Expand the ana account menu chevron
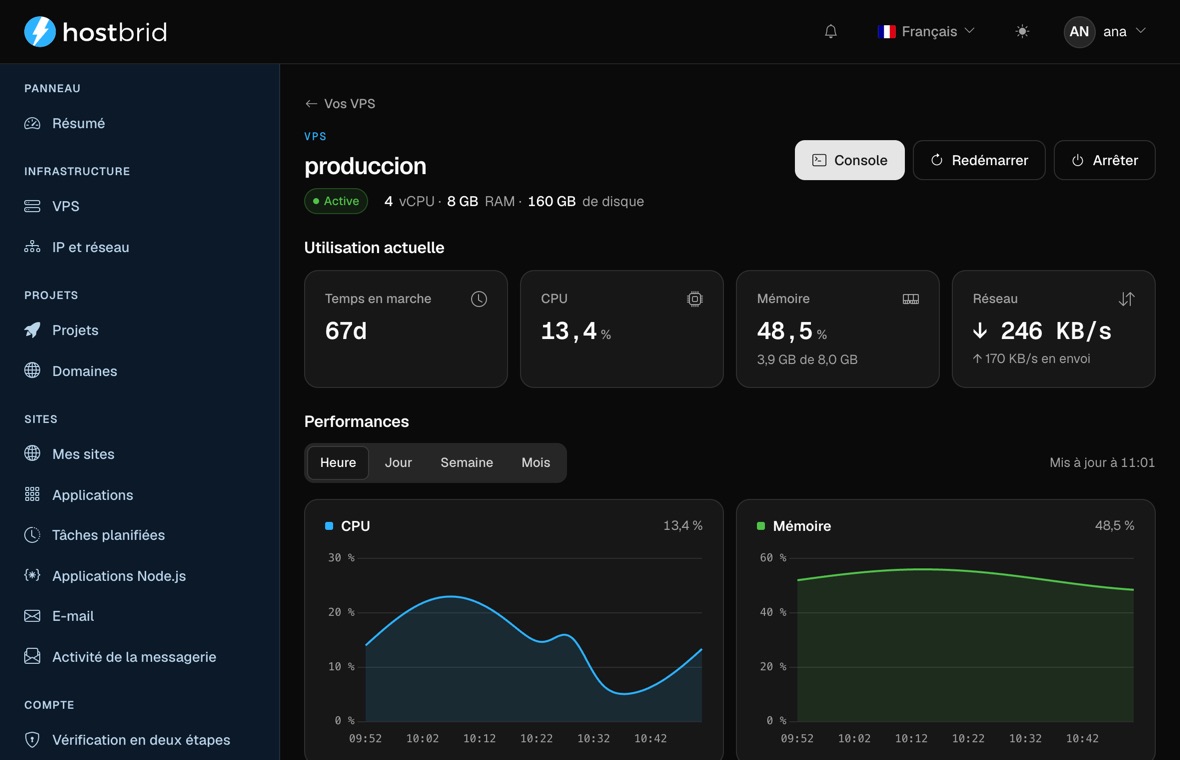 click(x=1141, y=31)
